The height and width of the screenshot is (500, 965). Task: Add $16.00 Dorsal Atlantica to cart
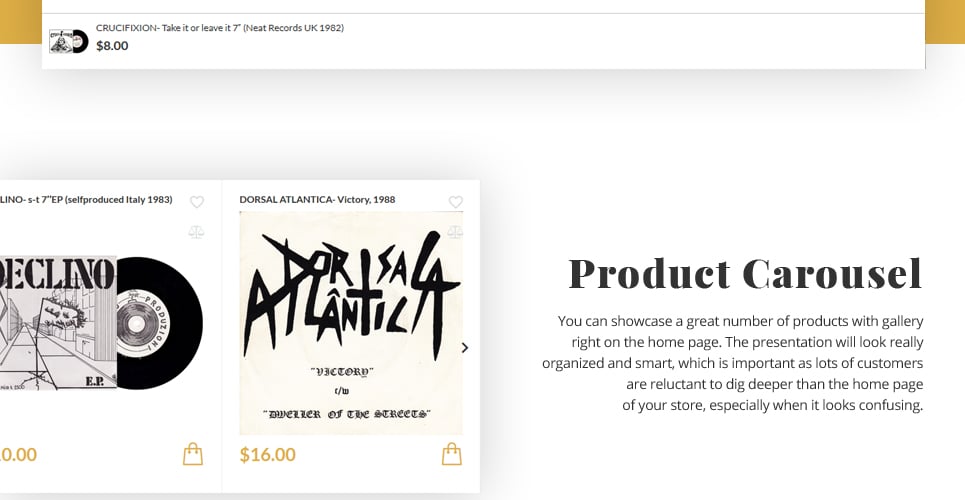(452, 454)
